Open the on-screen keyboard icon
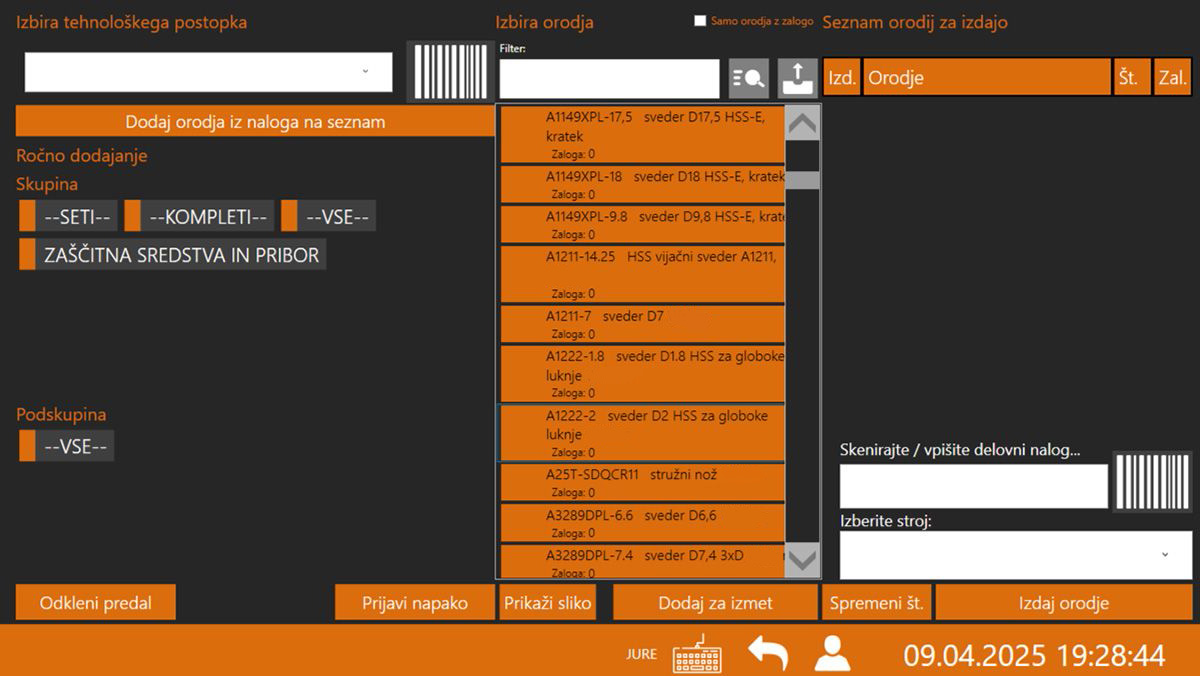Viewport: 1200px width, 676px height. pos(697,654)
